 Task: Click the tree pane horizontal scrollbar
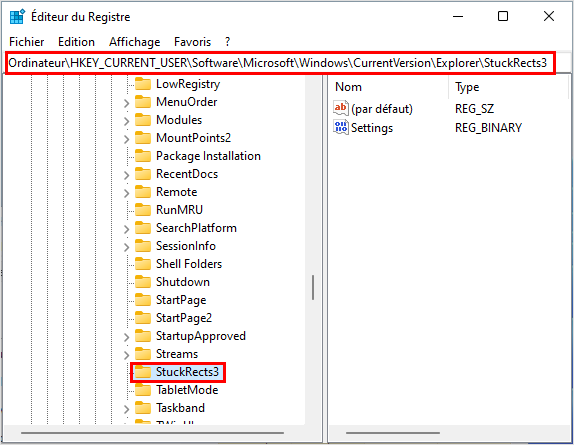(152, 433)
